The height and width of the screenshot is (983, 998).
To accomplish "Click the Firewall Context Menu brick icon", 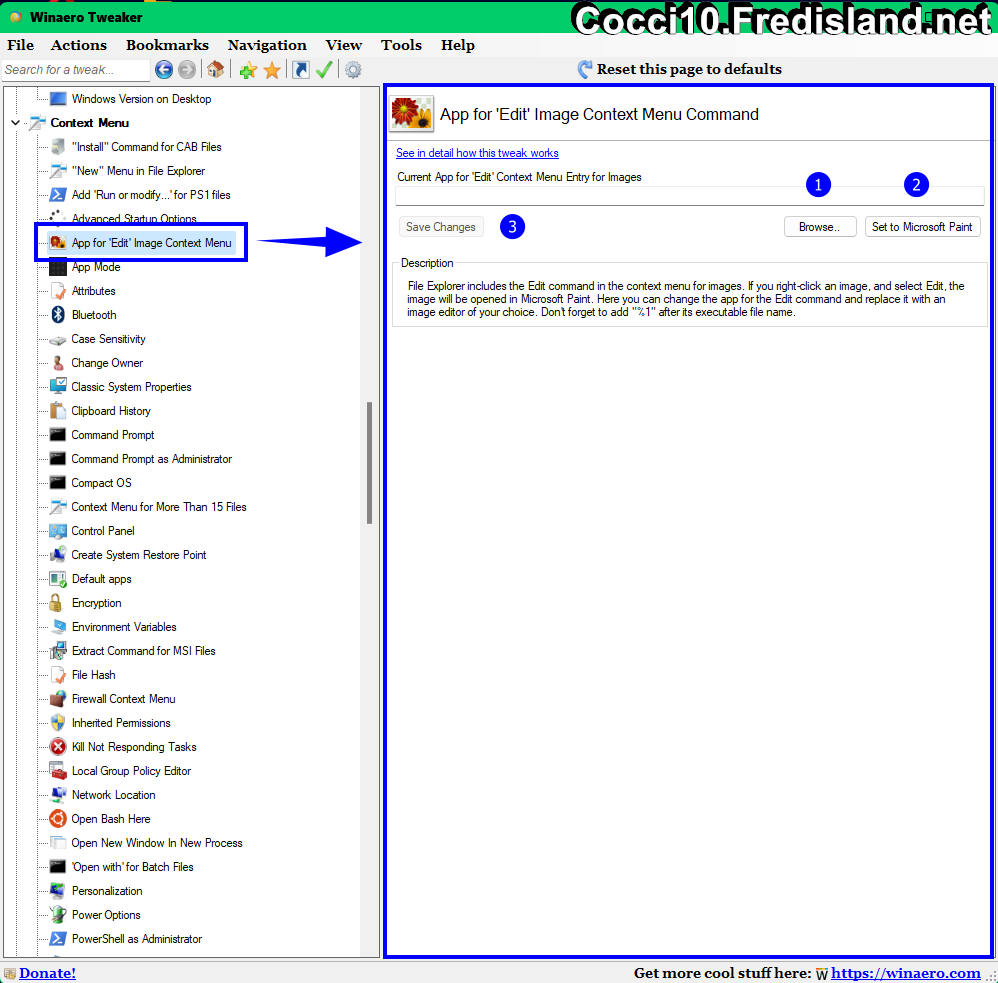I will click(58, 699).
